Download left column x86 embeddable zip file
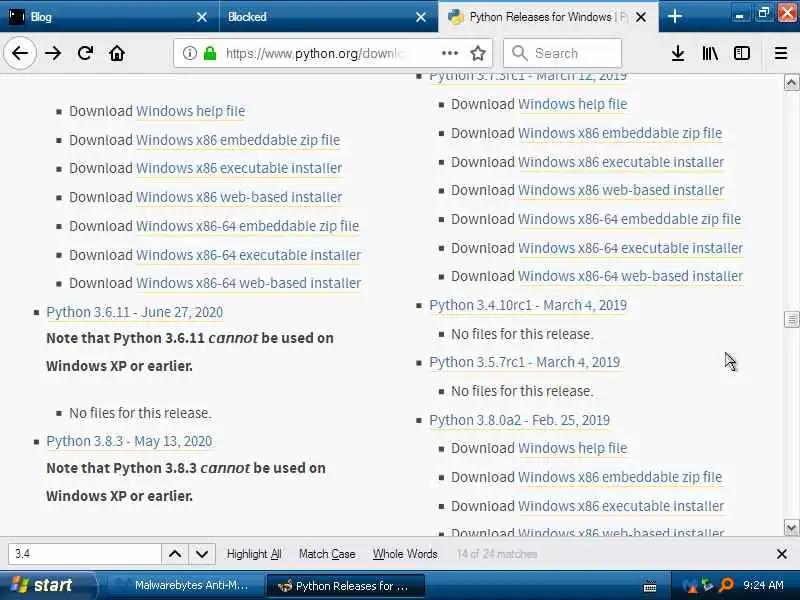The width and height of the screenshot is (800, 600). 238,140
